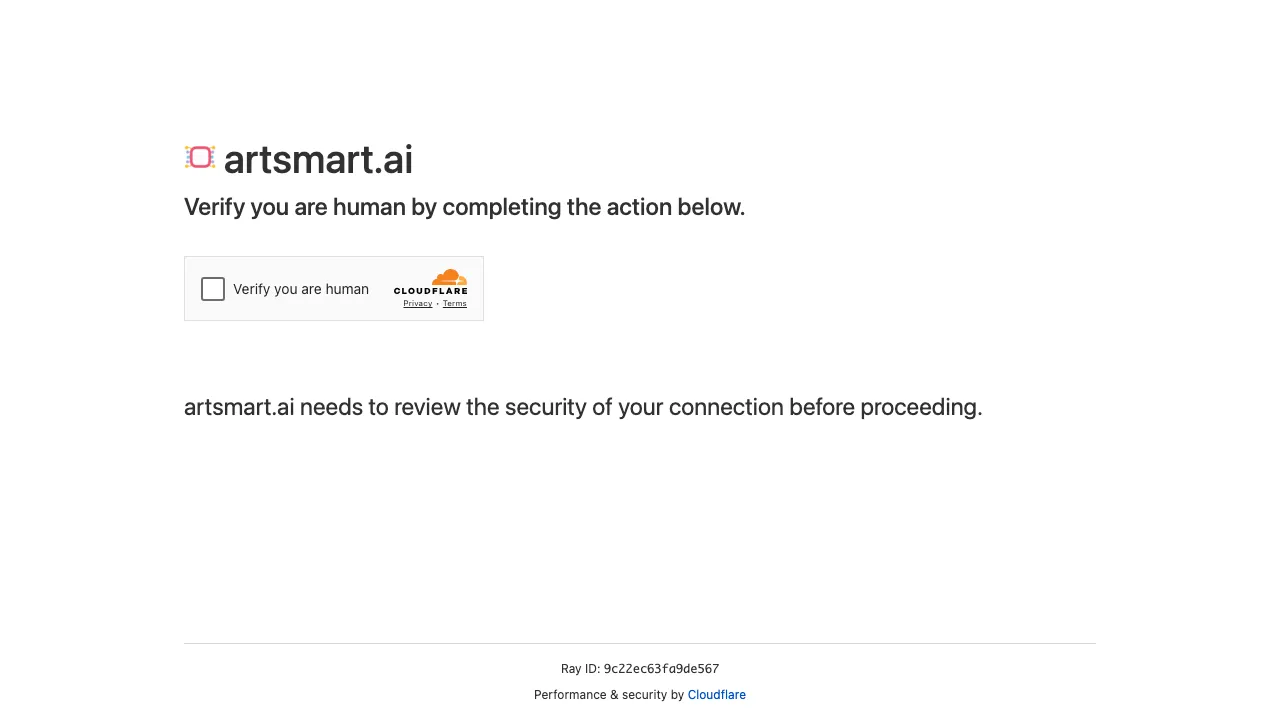The image size is (1280, 720).
Task: Click the Verify you are human label
Action: tap(300, 289)
